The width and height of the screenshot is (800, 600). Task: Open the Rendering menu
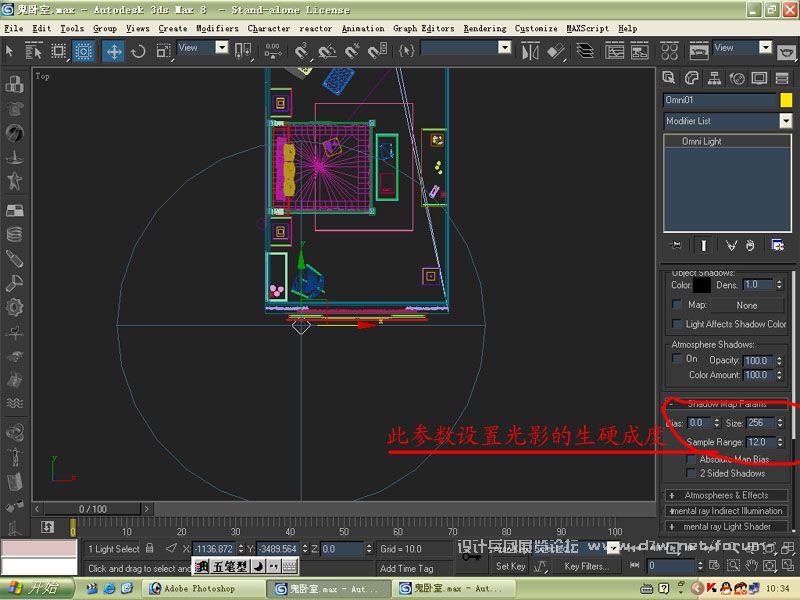tap(485, 29)
